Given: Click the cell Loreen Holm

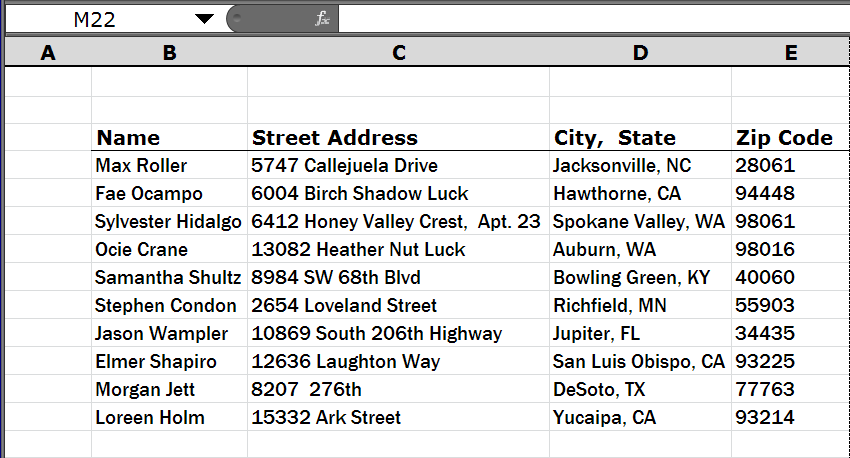Looking at the screenshot, I should tap(170, 417).
